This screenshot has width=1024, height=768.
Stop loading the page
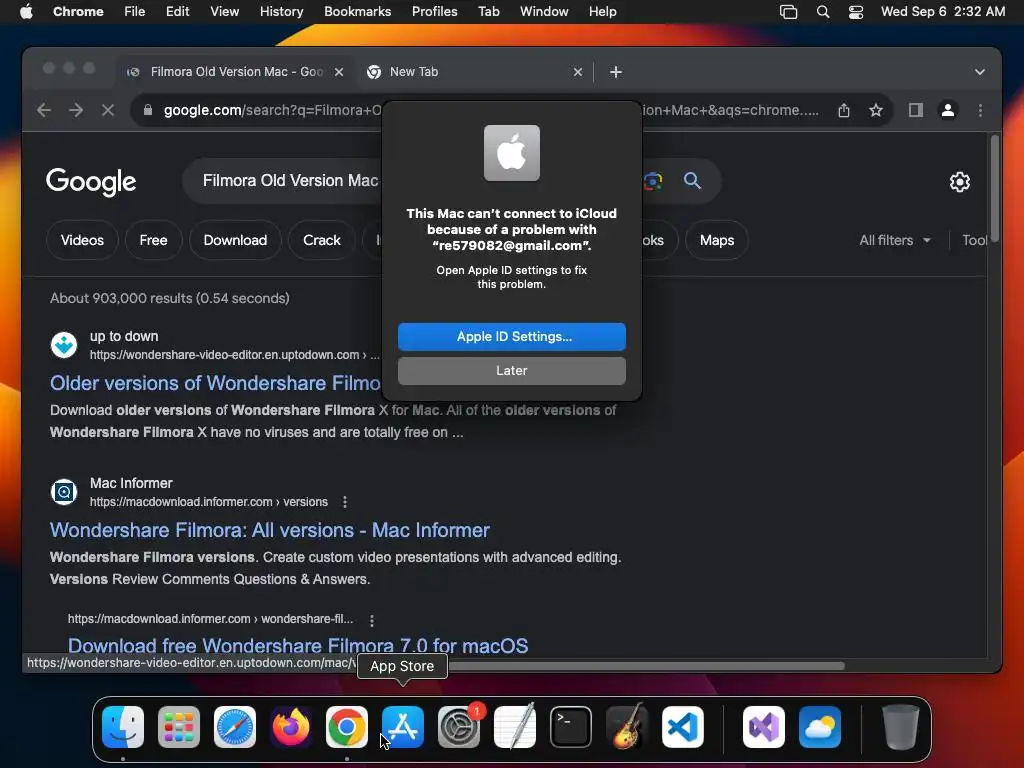(x=108, y=110)
